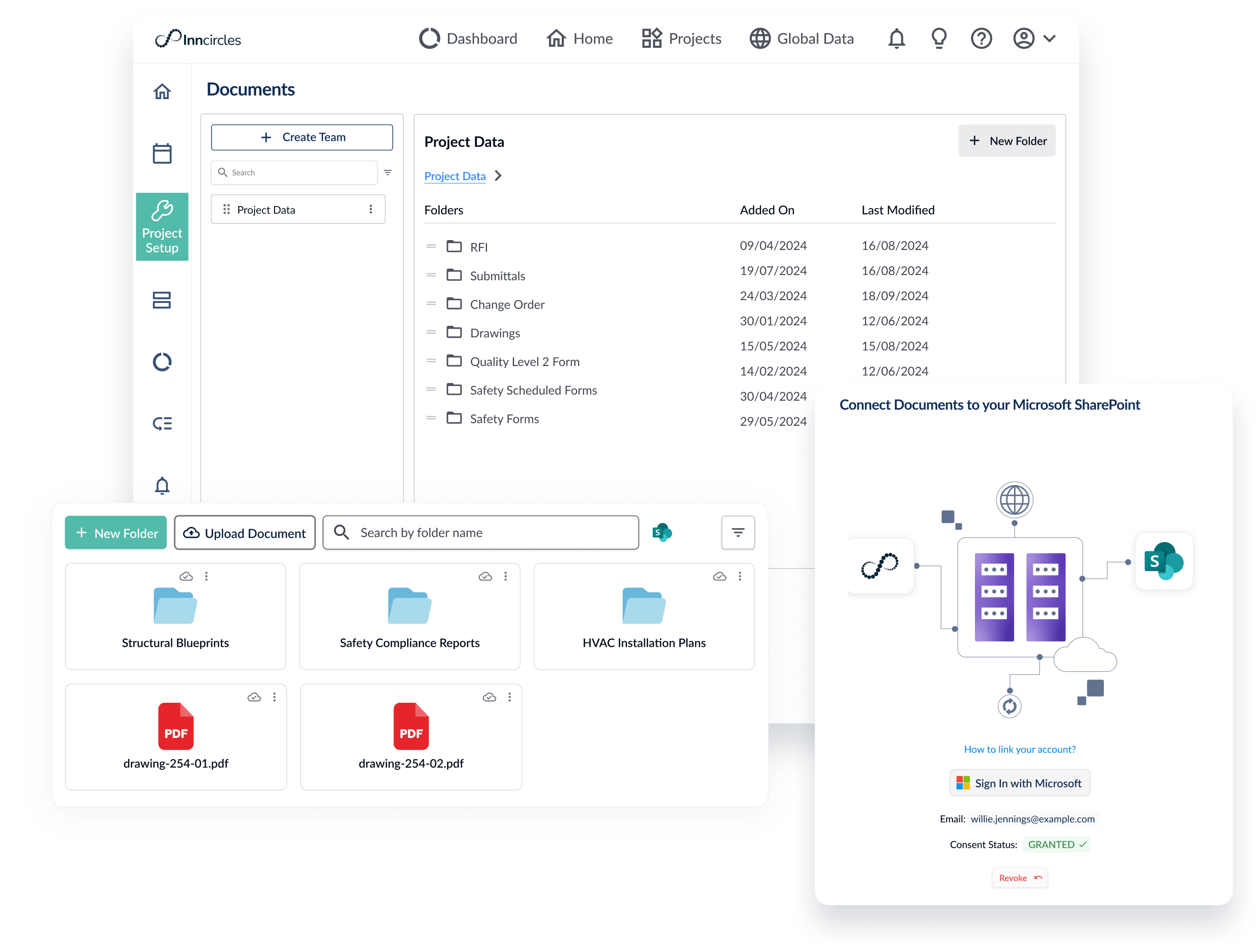Open drawing-254-02.pdf three-dot menu
Screen dimensions: 1260x952
click(510, 697)
